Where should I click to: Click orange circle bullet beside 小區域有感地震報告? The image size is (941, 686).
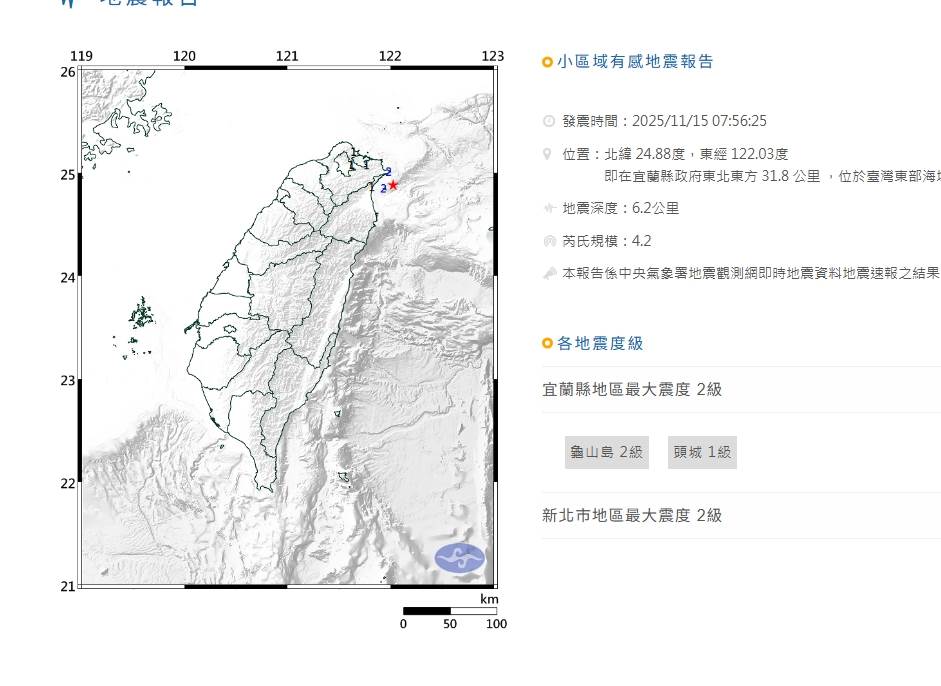point(547,62)
